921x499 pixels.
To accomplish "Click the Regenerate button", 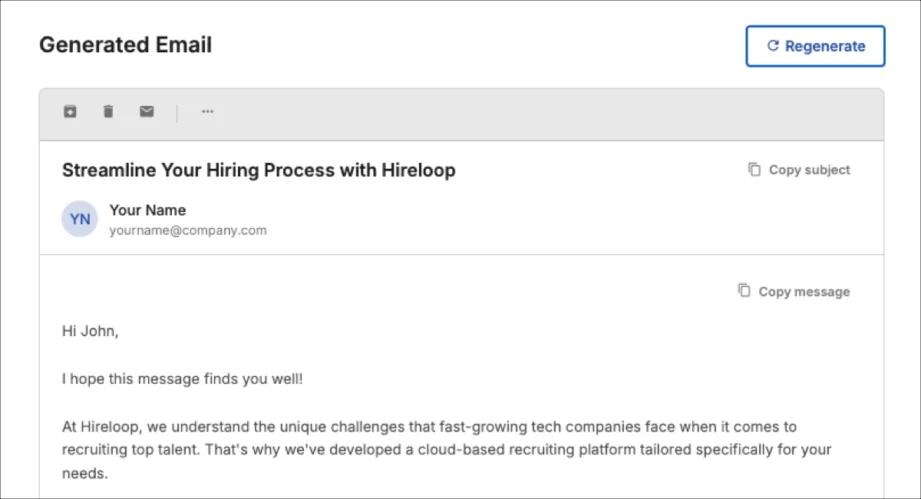I will (815, 46).
